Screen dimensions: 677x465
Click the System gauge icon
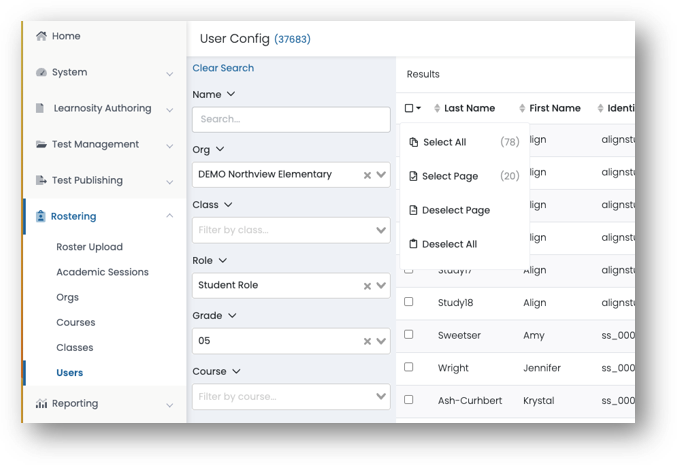[41, 73]
